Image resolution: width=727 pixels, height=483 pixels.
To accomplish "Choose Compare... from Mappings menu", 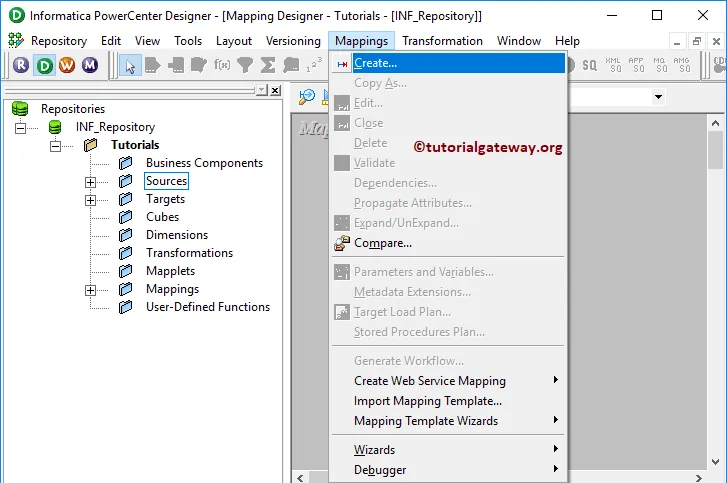I will pos(448,243).
